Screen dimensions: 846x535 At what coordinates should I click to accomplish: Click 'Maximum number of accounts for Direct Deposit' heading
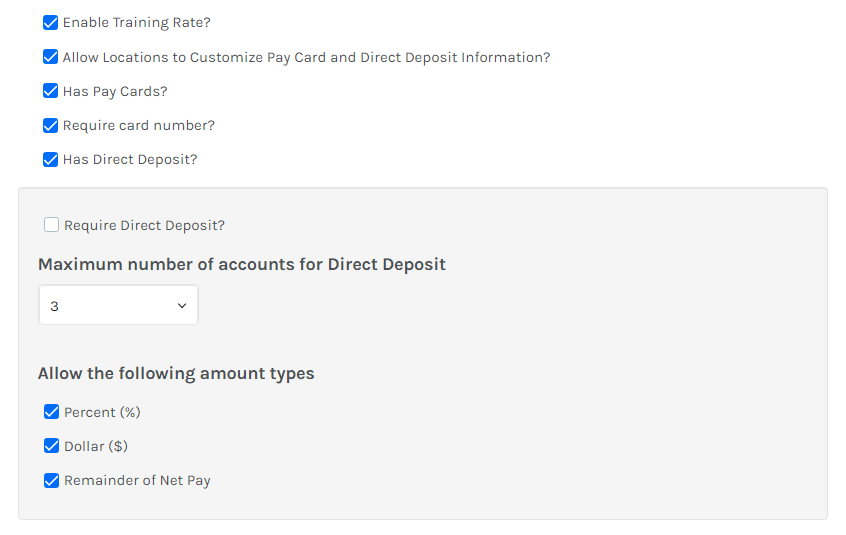coord(242,265)
